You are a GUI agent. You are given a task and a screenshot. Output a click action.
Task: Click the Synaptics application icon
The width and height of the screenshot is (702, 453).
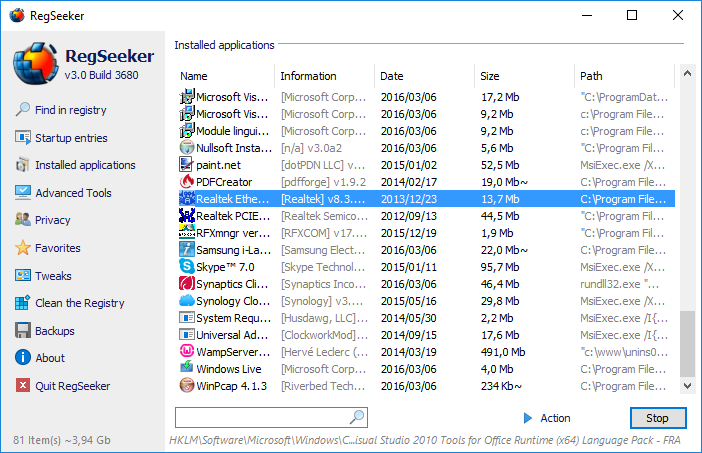[x=186, y=284]
